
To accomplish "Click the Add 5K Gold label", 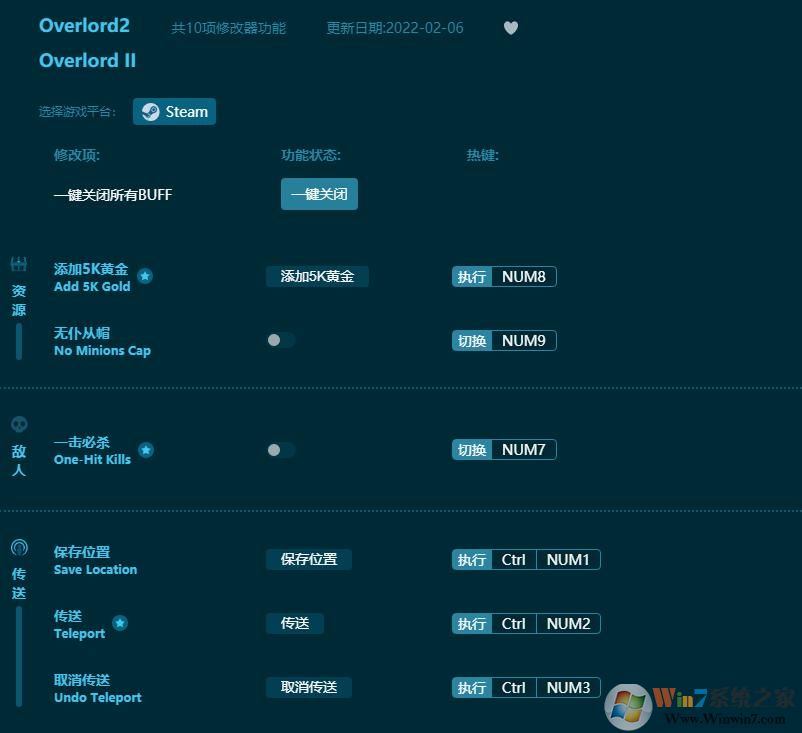I will pos(92,286).
